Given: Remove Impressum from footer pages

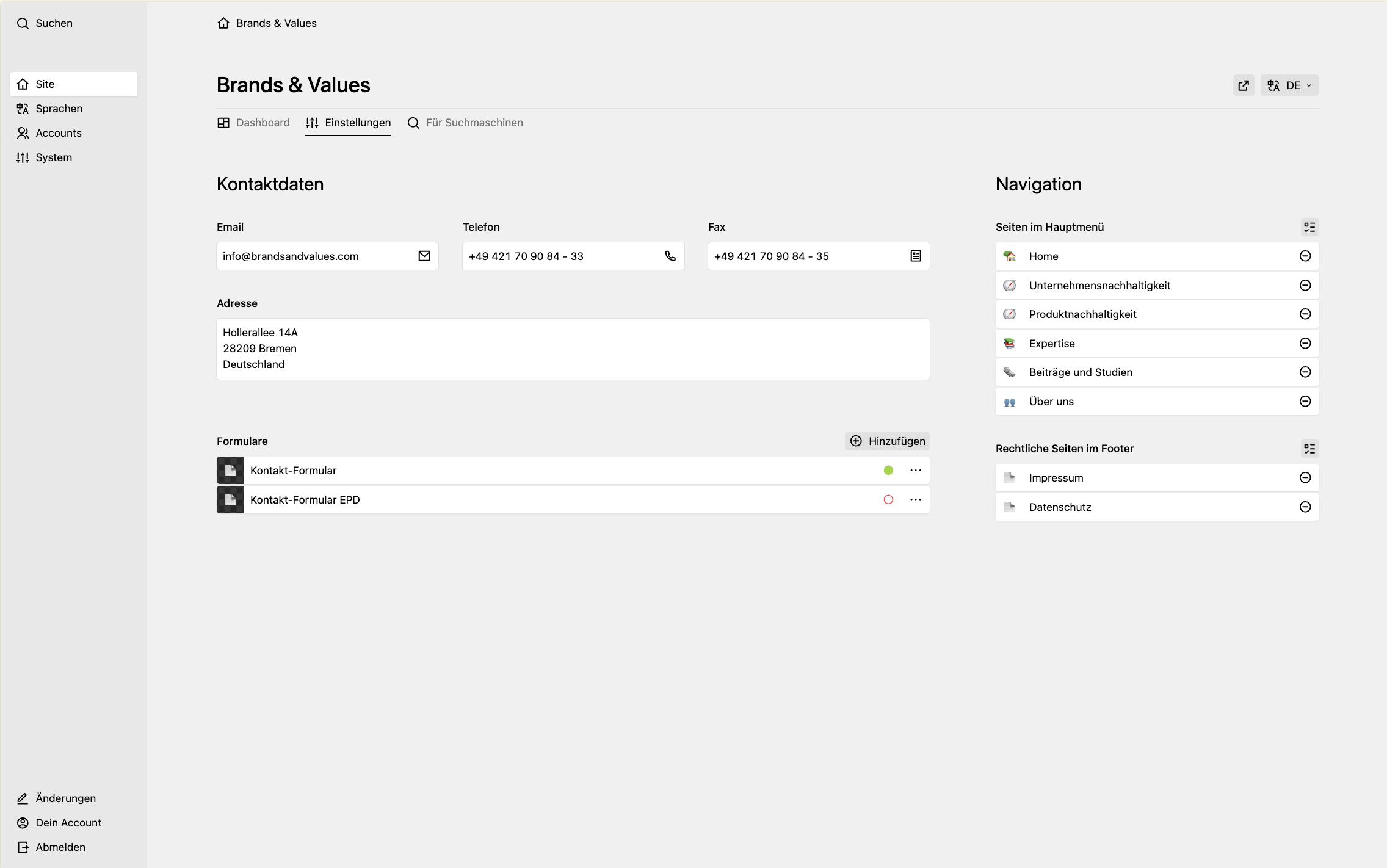Looking at the screenshot, I should 1305,477.
